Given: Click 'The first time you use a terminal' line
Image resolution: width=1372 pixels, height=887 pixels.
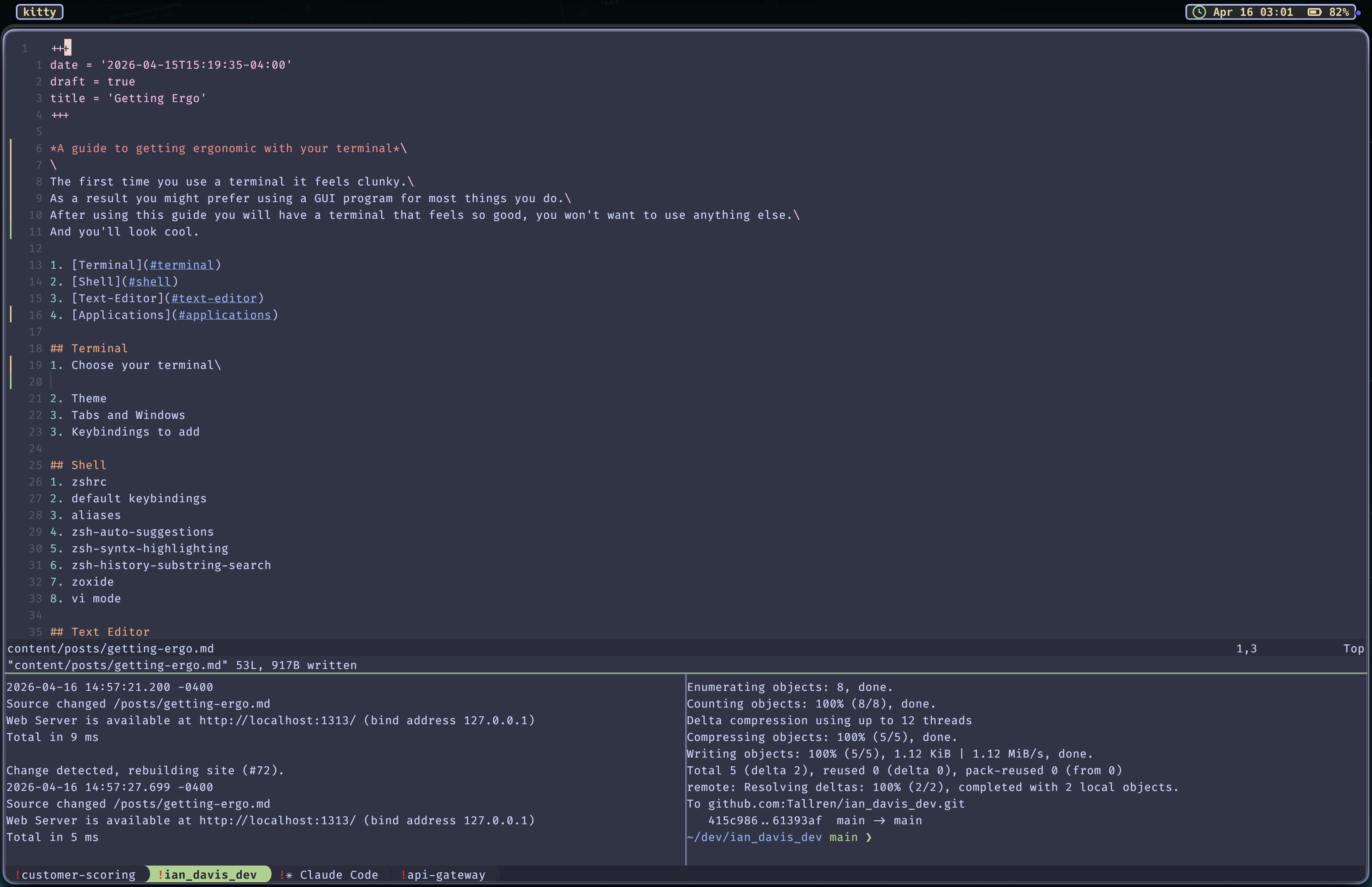Looking at the screenshot, I should (232, 182).
